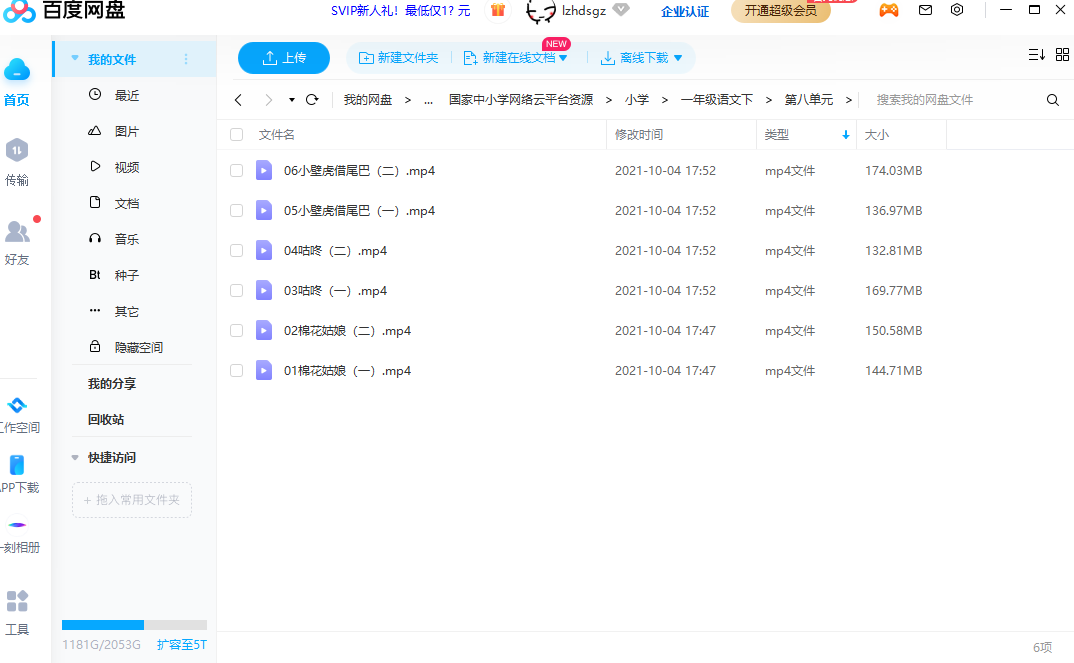Click the storage usage progress bar
This screenshot has height=663, width=1074.
[134, 625]
